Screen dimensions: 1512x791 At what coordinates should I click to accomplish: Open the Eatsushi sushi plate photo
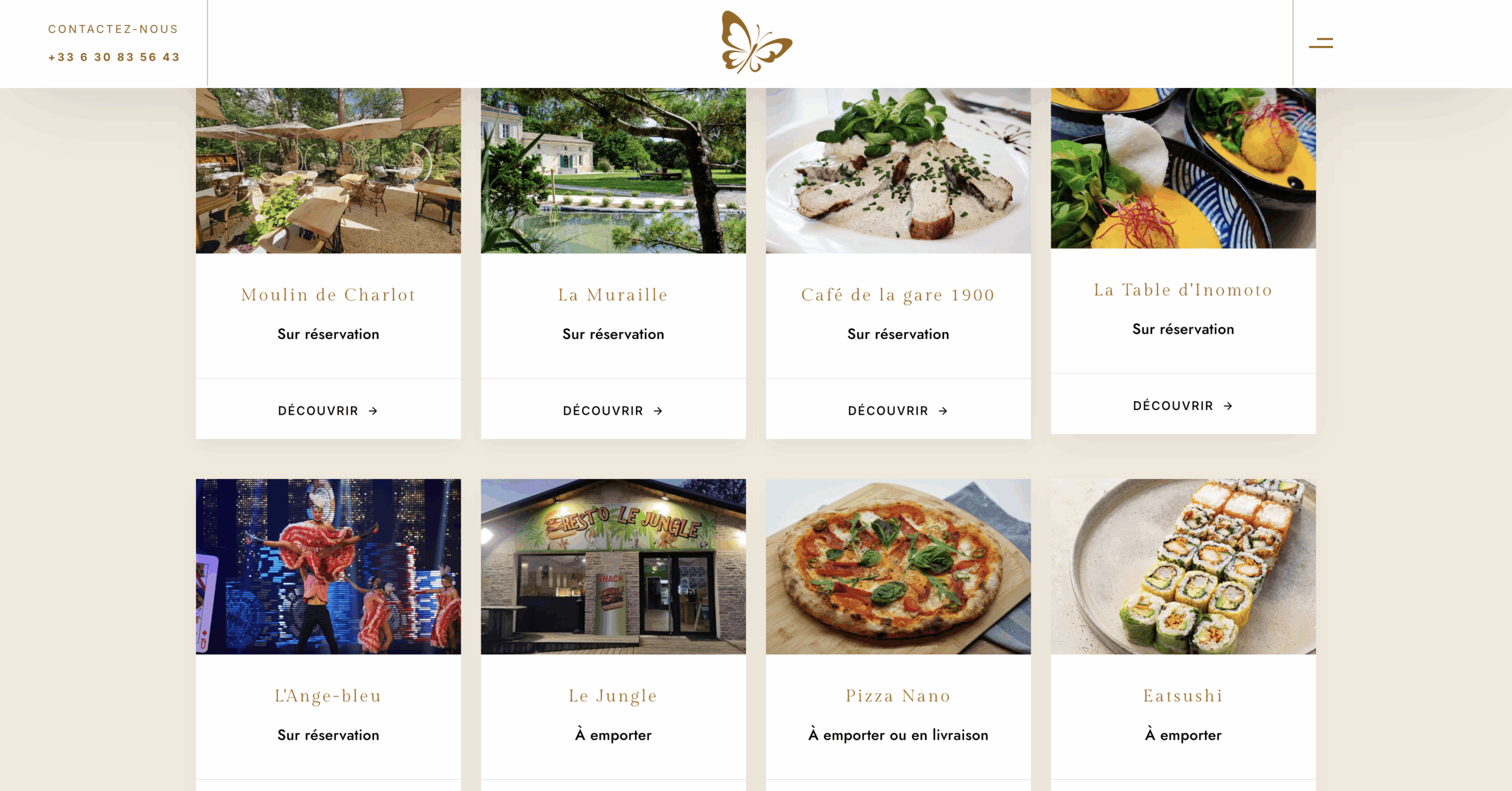(1183, 567)
